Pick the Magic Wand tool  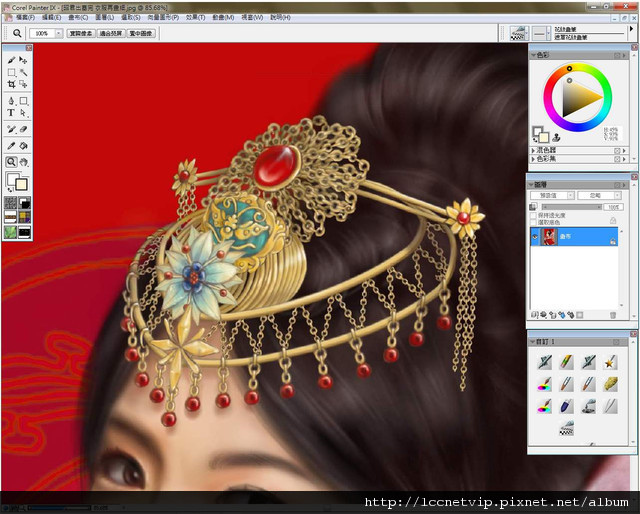coord(23,72)
